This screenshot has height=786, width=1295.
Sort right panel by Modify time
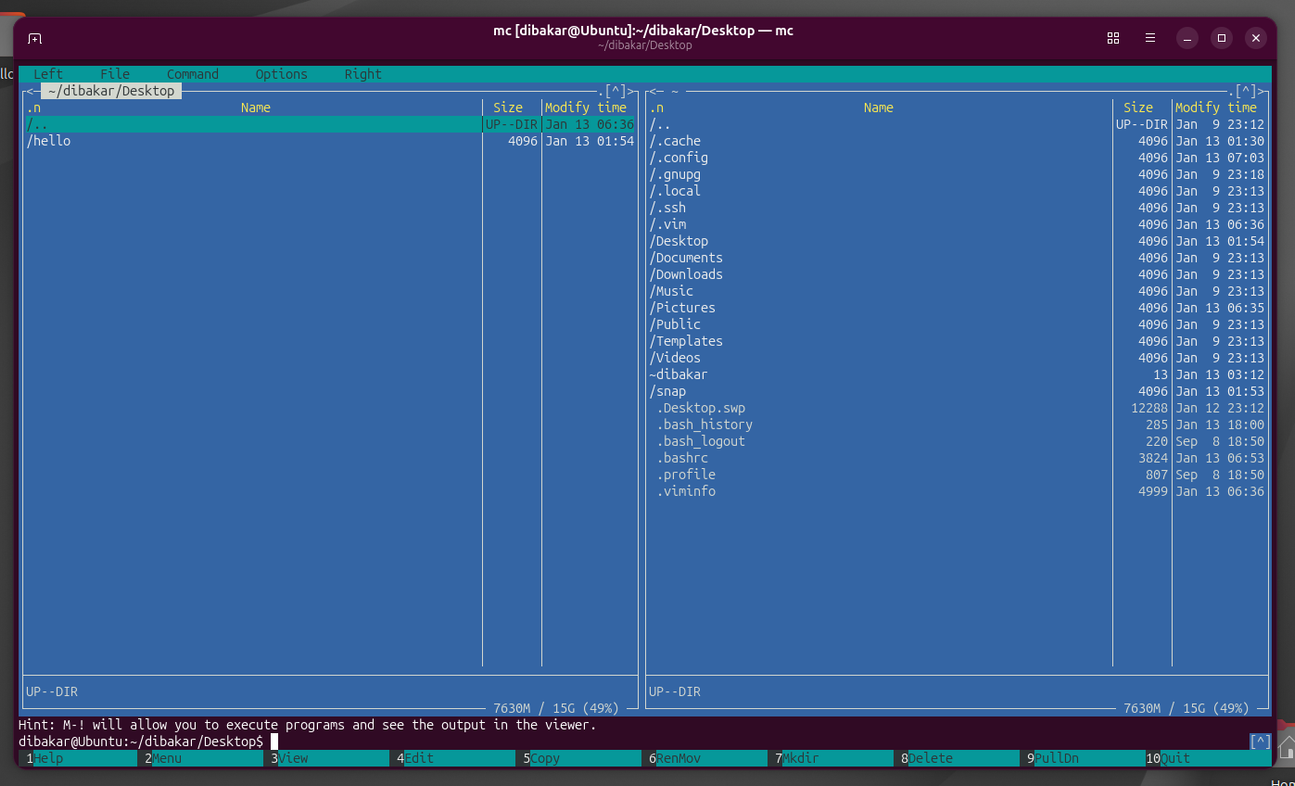(1216, 108)
